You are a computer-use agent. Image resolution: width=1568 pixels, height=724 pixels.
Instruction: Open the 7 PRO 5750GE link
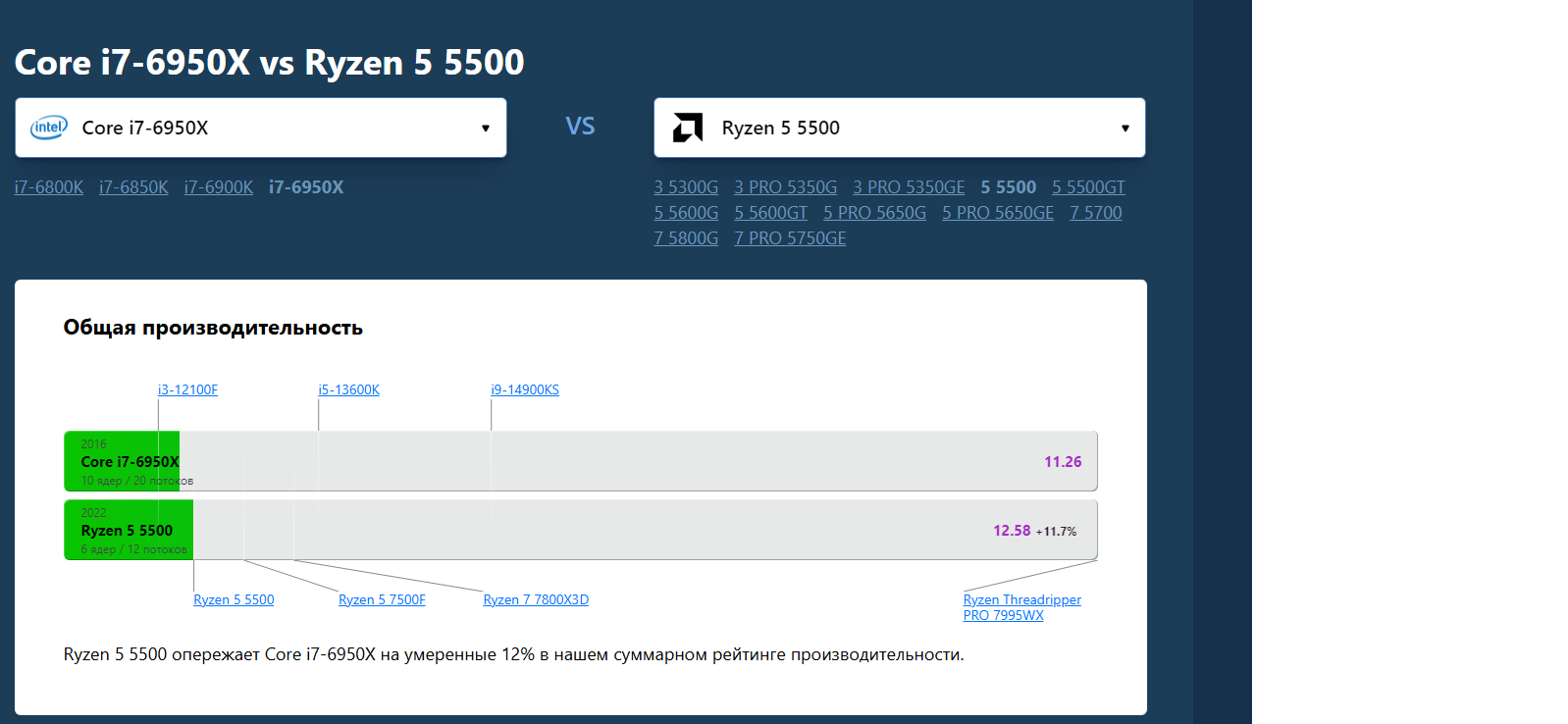pos(790,238)
